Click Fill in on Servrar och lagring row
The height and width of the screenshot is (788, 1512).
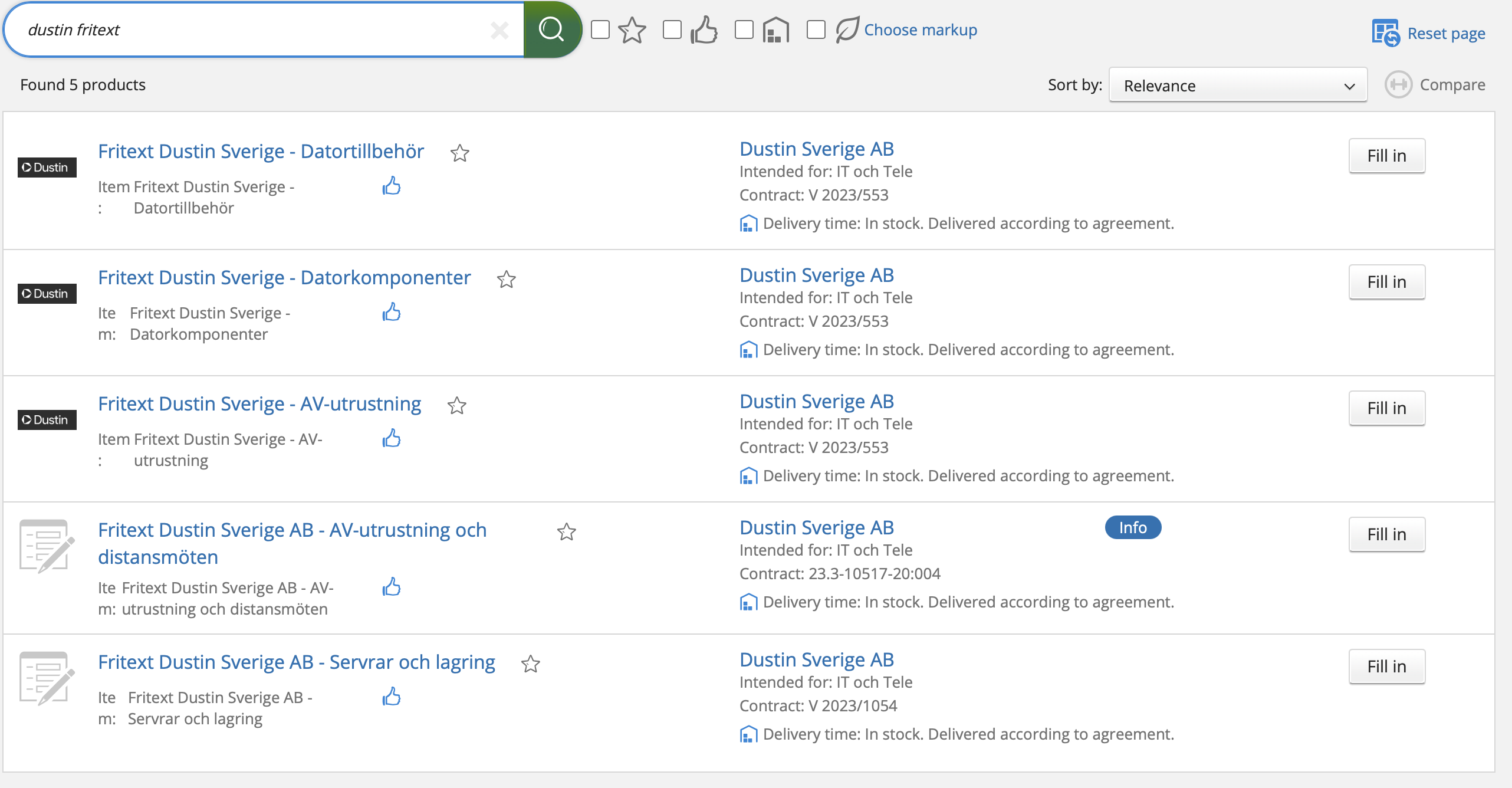[x=1386, y=666]
